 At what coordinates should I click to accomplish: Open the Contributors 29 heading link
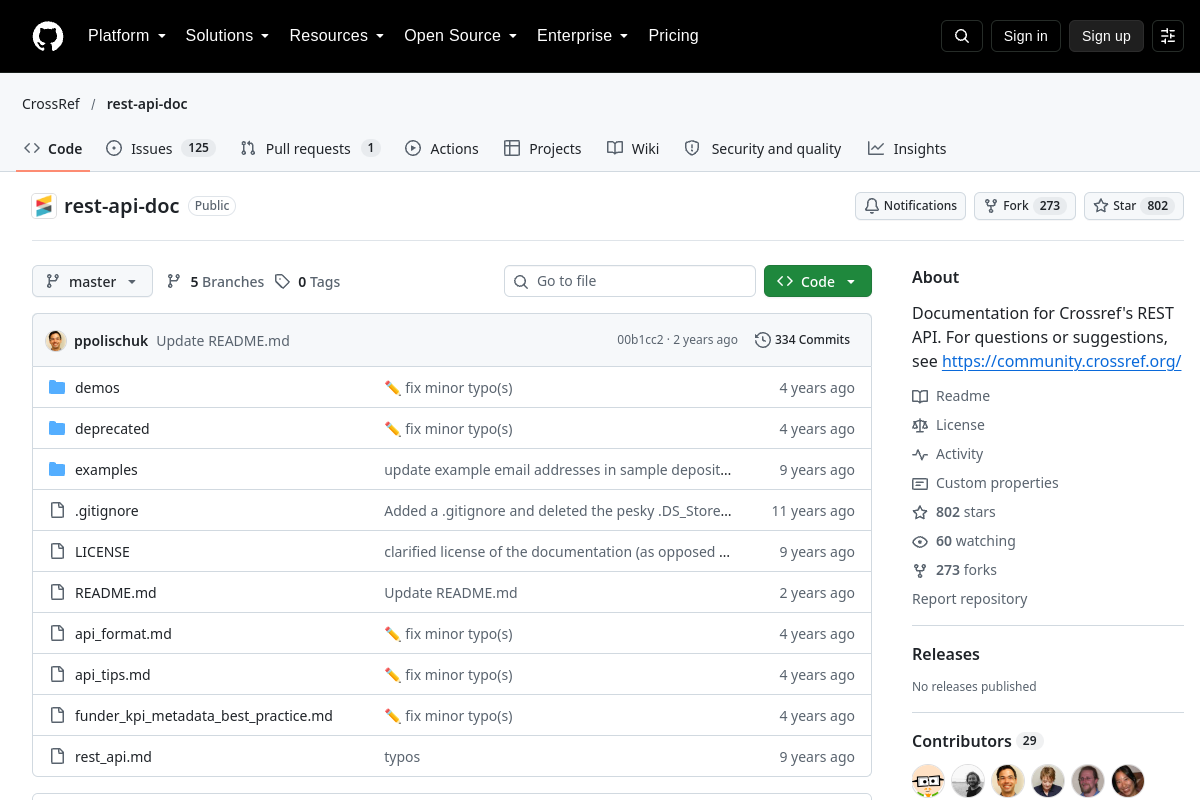click(x=977, y=741)
